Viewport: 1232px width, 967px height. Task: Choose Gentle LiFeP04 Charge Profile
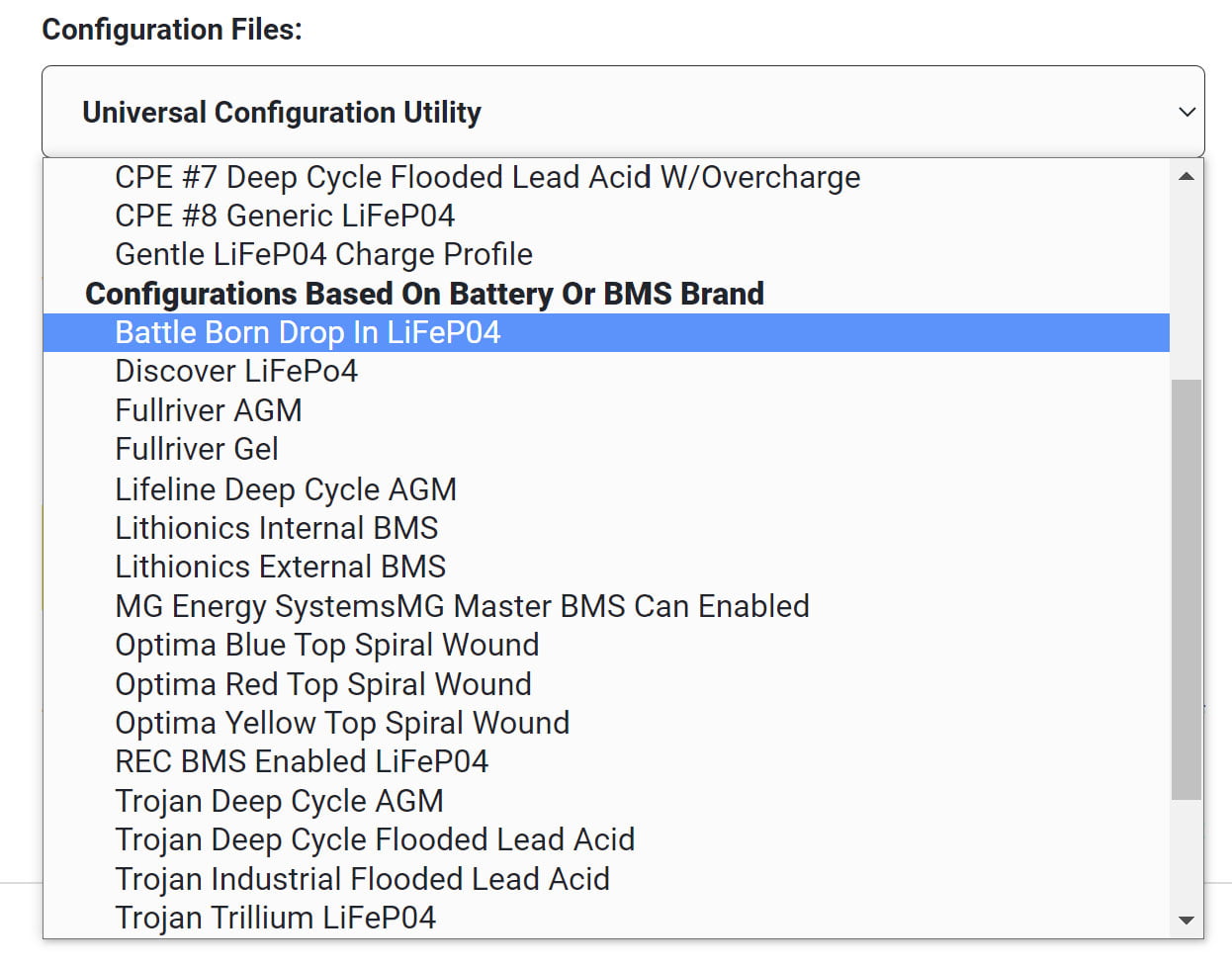[x=606, y=254]
